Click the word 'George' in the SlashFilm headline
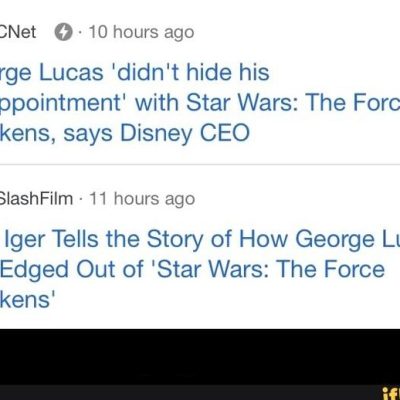The image size is (400, 400). pyautogui.click(x=335, y=240)
